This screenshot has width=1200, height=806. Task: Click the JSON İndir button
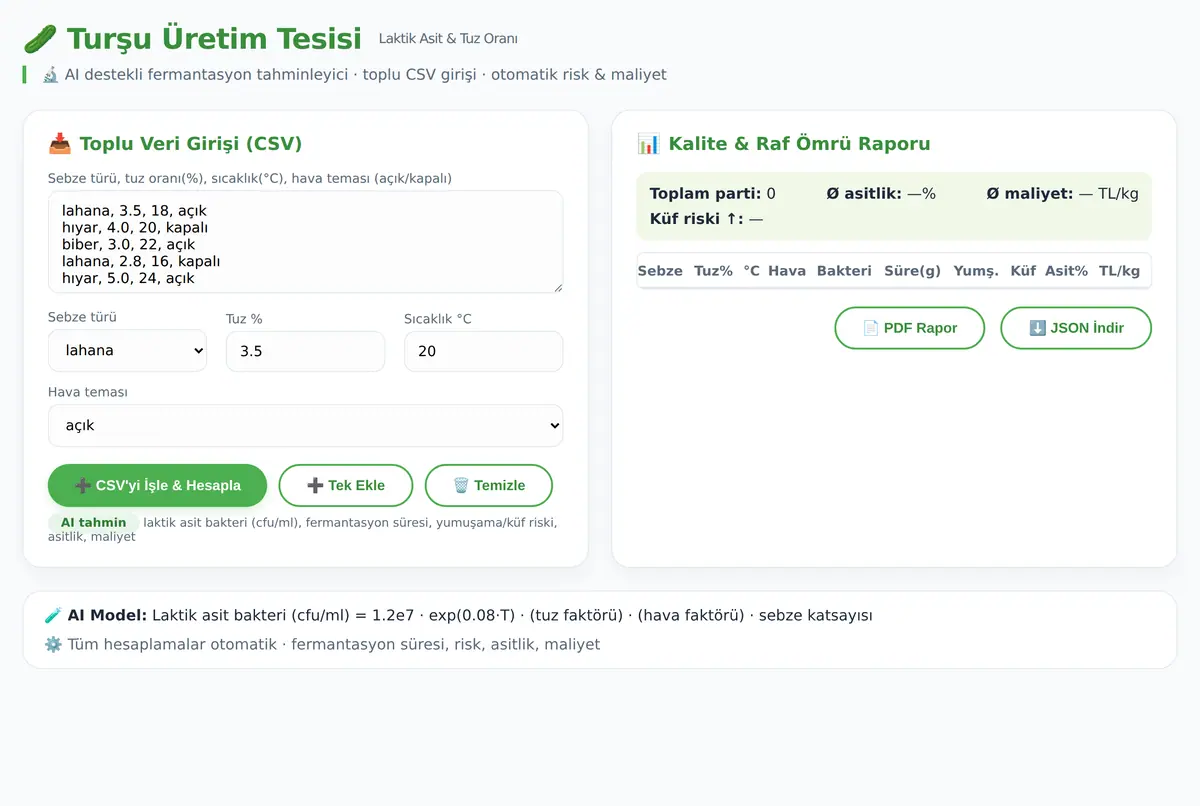pyautogui.click(x=1076, y=328)
